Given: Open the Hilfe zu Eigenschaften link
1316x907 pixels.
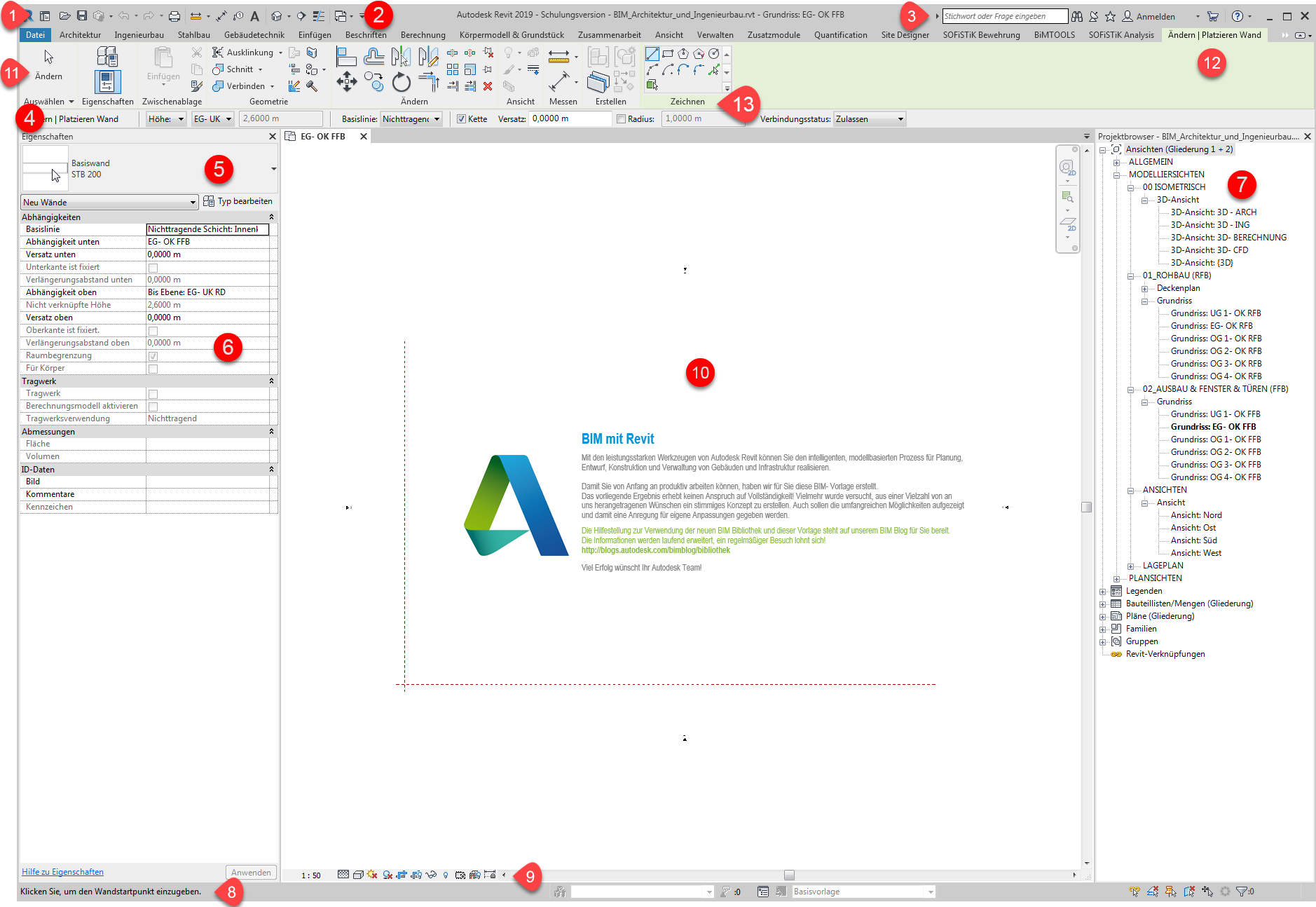Looking at the screenshot, I should (62, 872).
